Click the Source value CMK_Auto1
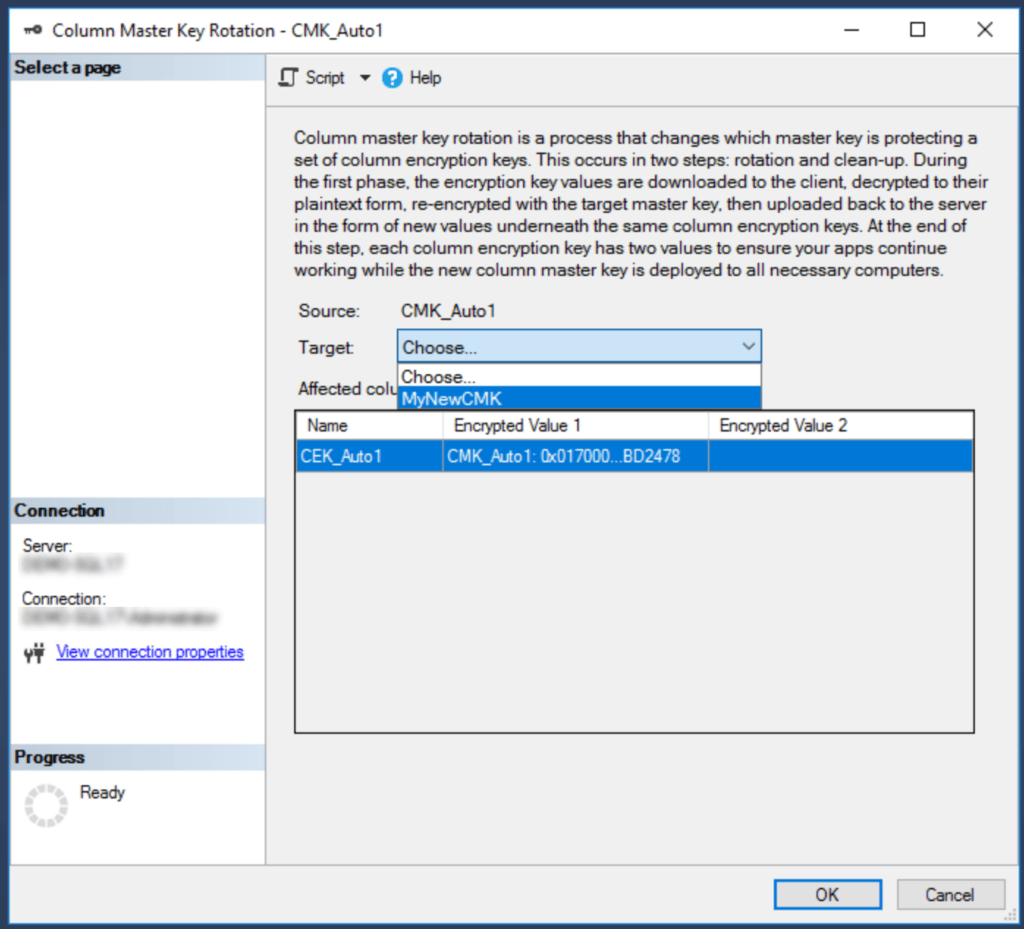Screen dimensions: 1024x929 [x=448, y=311]
